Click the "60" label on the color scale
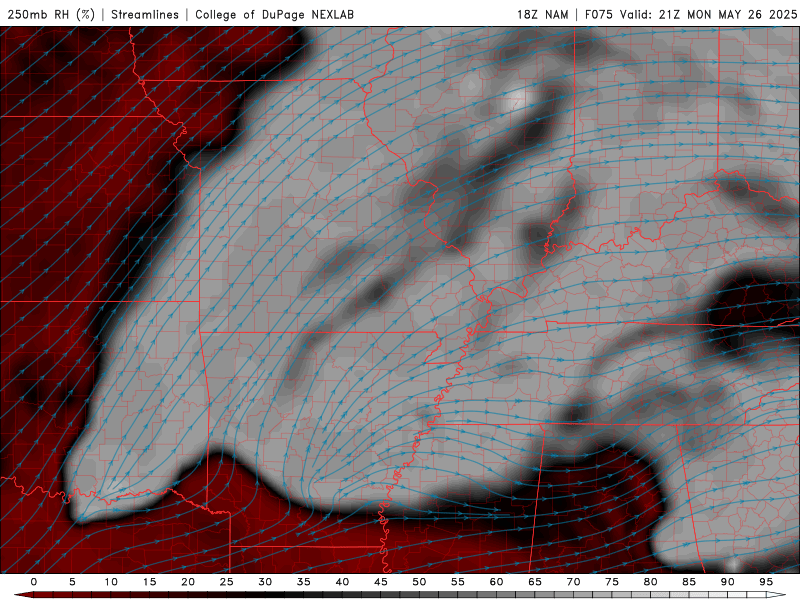This screenshot has width=800, height=600. tap(496, 582)
